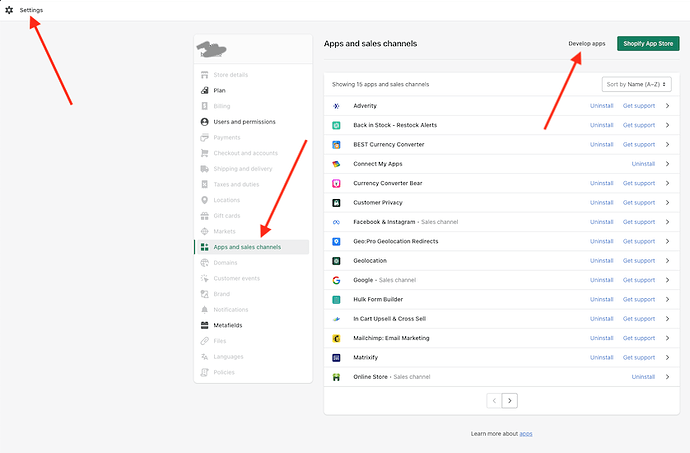Click the Geo:Pro Geolocation Redirects icon
690x453 pixels.
coord(336,242)
